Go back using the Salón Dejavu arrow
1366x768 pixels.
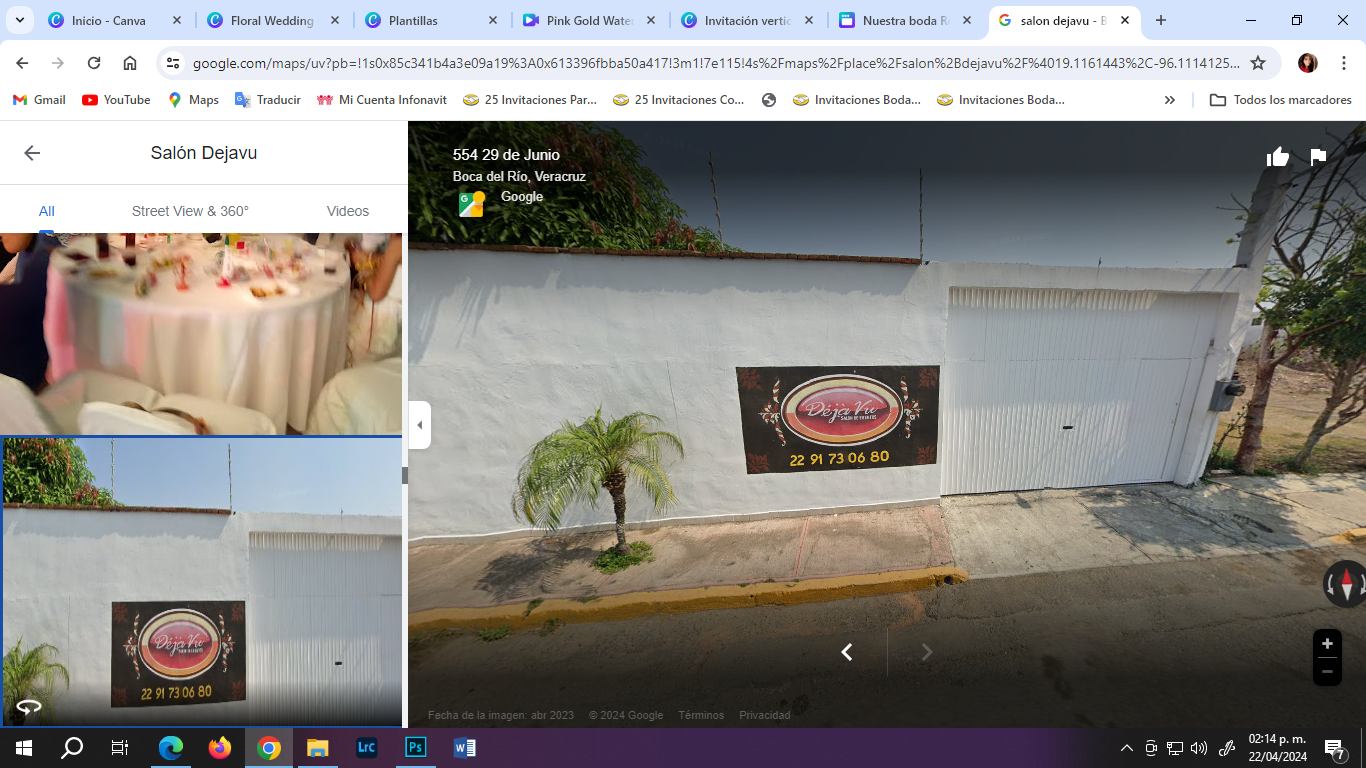tap(32, 153)
